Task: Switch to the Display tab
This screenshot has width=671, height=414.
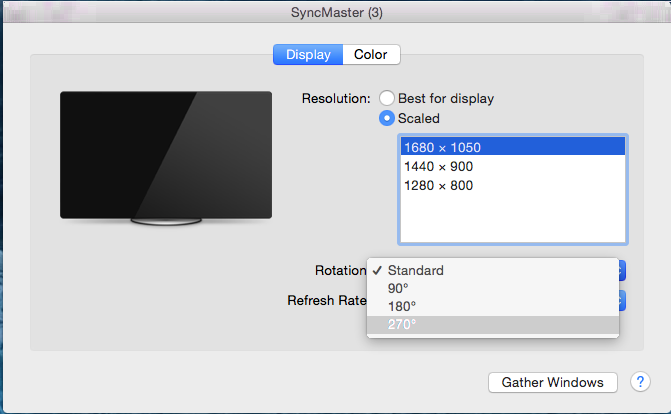Action: [308, 54]
